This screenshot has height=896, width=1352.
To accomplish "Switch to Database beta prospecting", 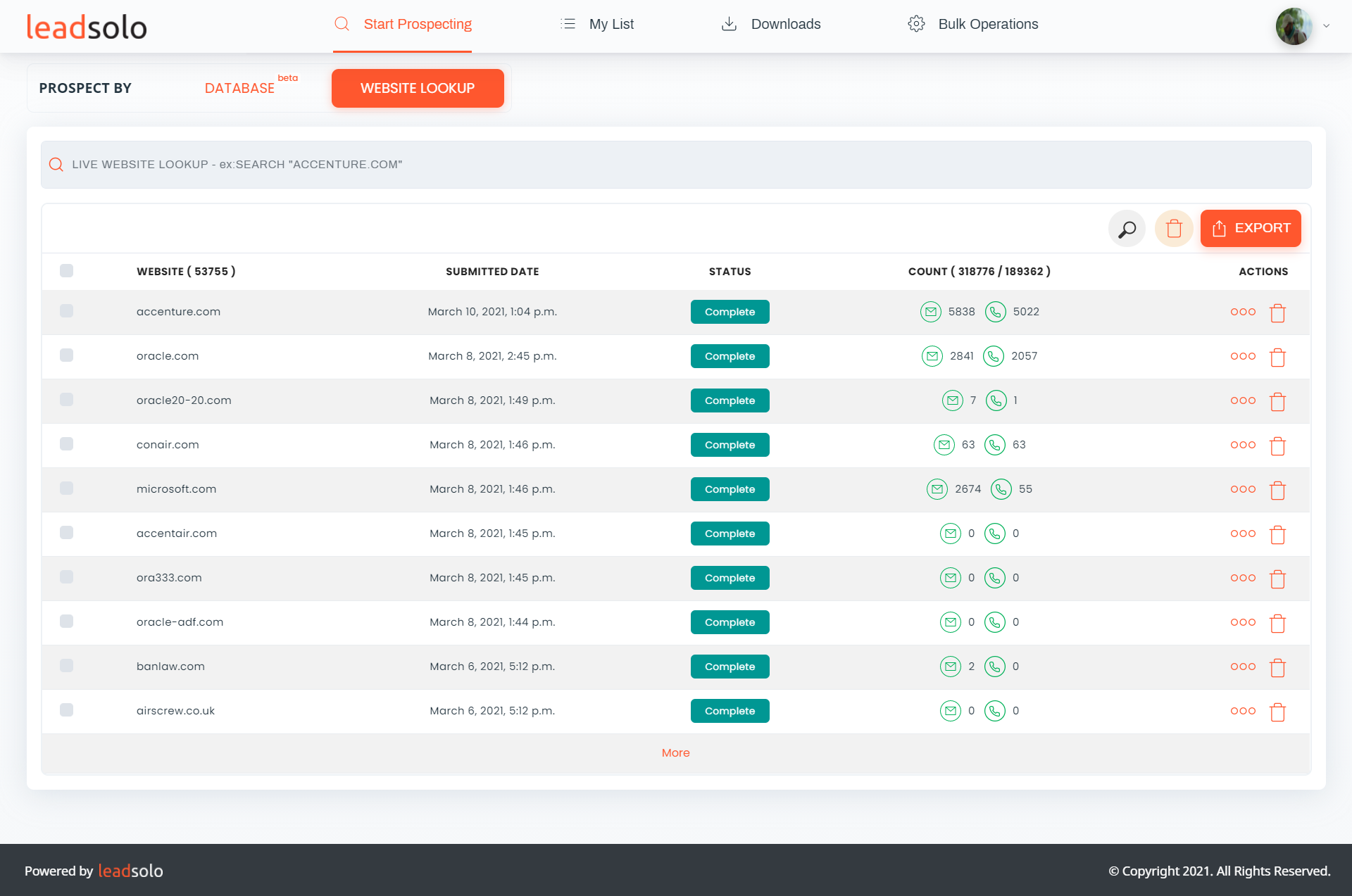I will click(x=239, y=89).
